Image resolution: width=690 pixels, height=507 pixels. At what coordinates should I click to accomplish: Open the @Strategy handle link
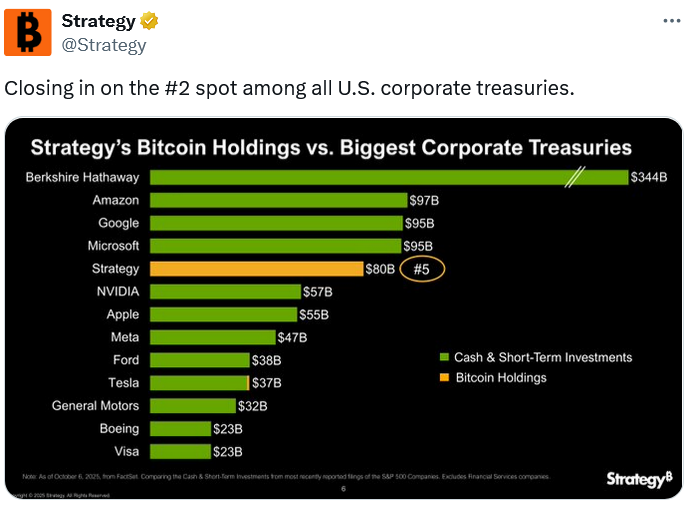click(x=104, y=45)
